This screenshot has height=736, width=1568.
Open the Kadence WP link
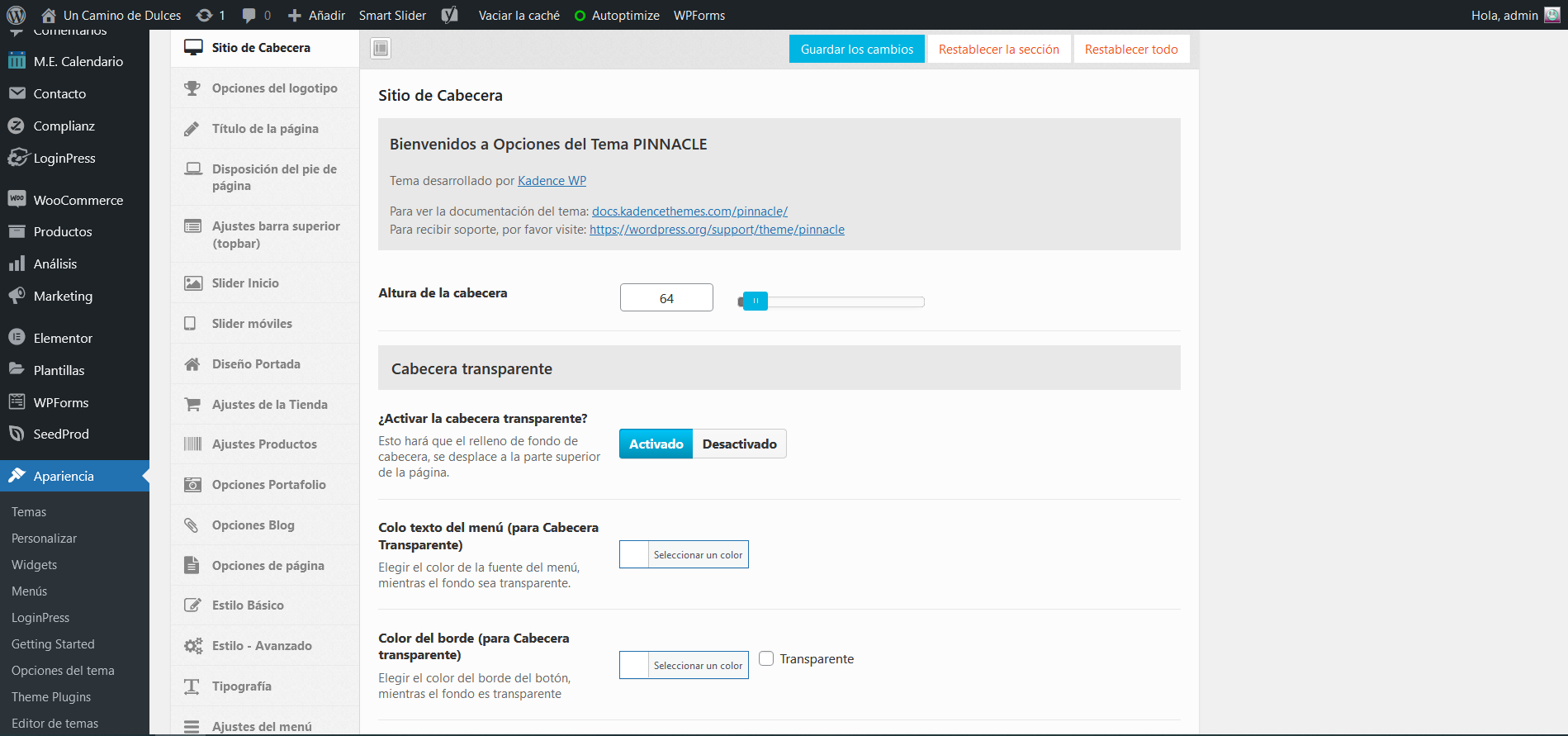point(552,180)
